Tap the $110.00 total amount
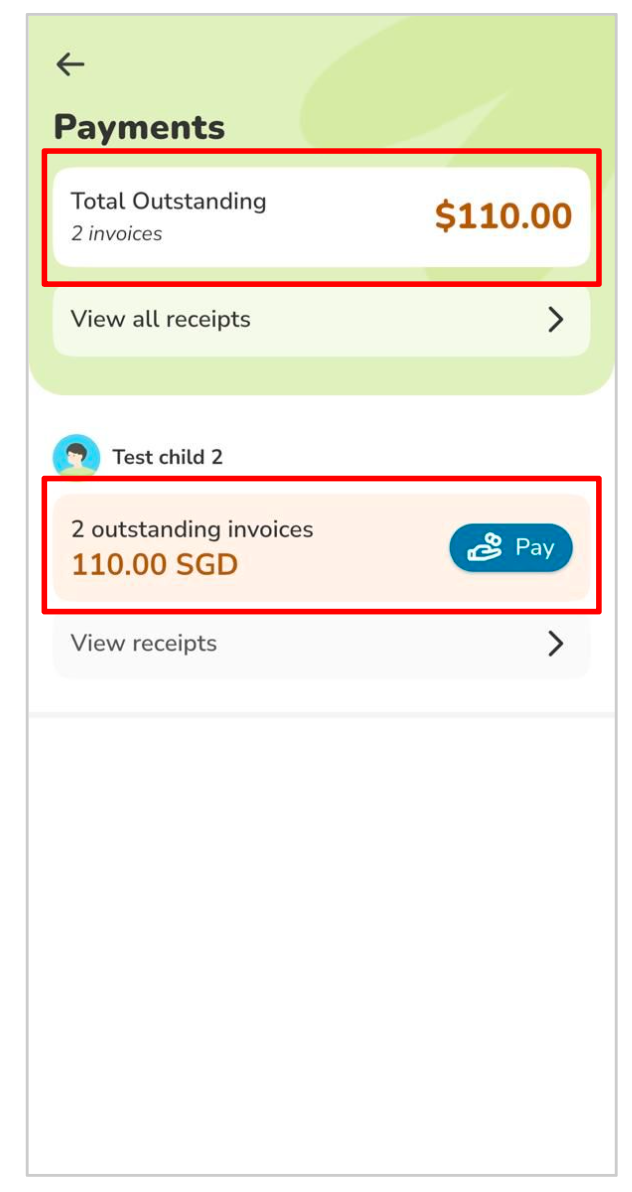Image resolution: width=632 pixels, height=1192 pixels. (503, 216)
